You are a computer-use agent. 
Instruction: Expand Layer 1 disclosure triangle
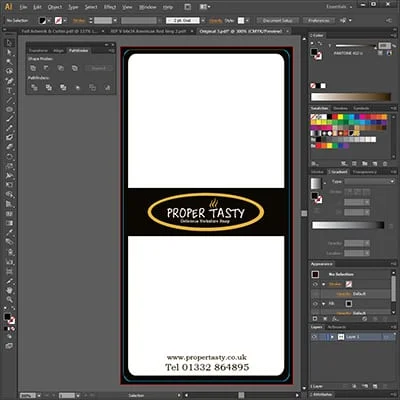tap(332, 337)
